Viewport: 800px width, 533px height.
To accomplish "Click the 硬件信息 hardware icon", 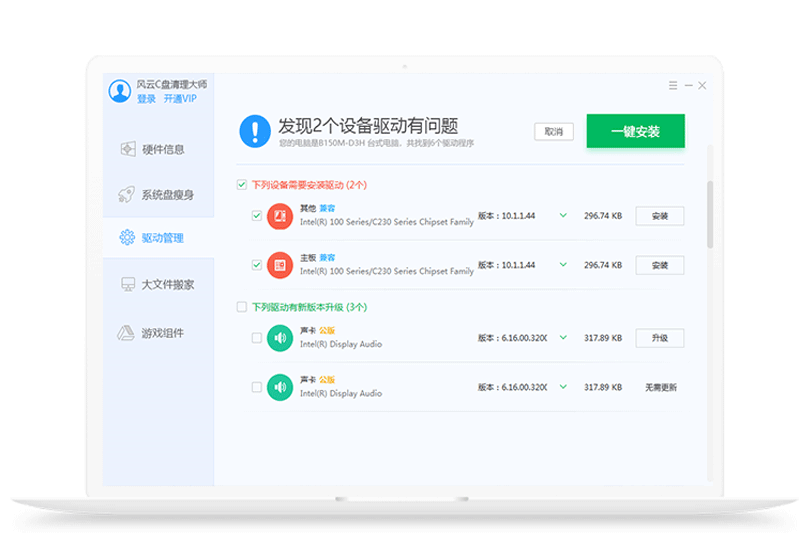I will (x=127, y=149).
